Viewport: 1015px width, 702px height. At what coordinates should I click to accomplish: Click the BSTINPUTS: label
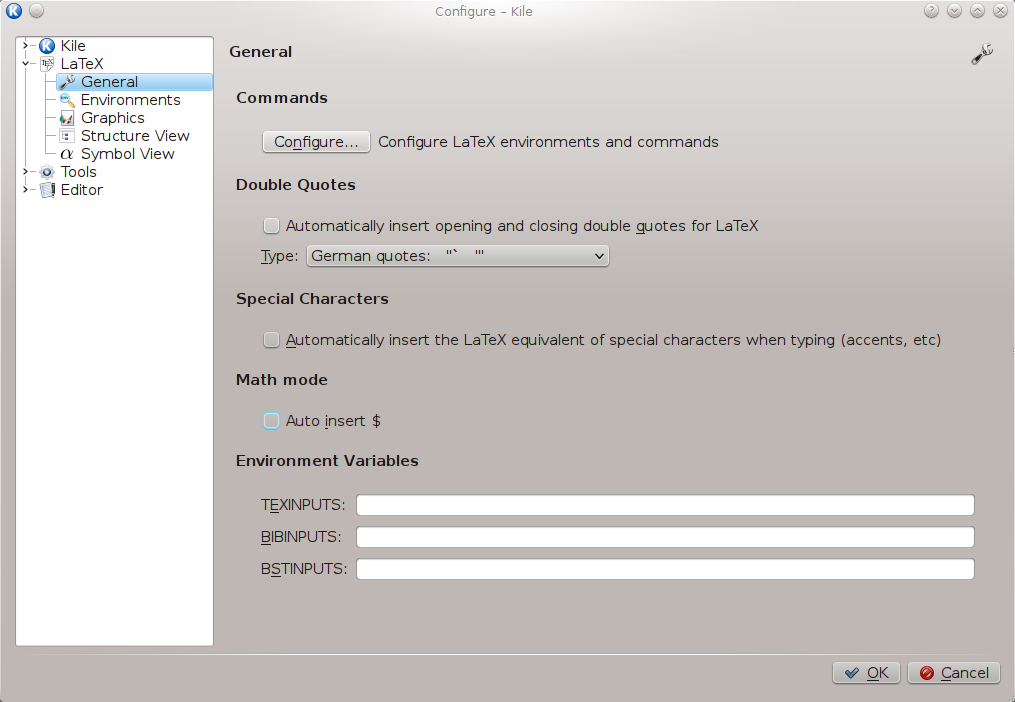[304, 569]
